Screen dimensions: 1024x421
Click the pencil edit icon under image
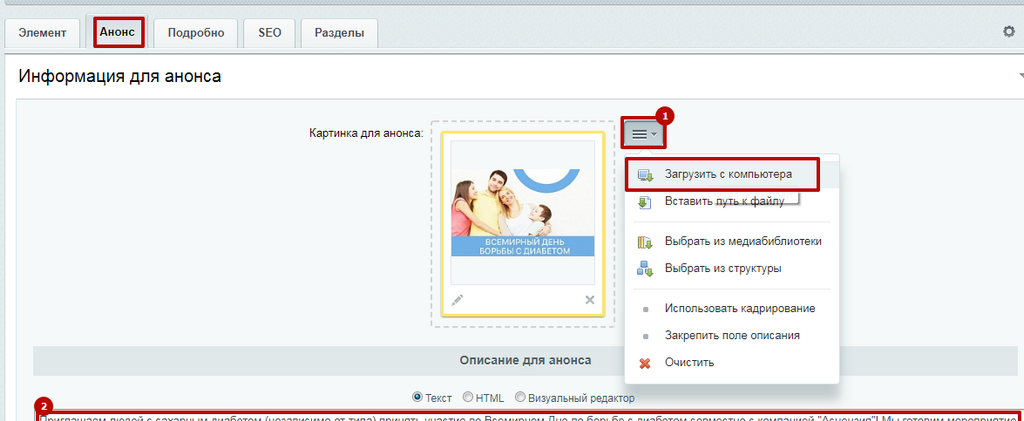457,300
